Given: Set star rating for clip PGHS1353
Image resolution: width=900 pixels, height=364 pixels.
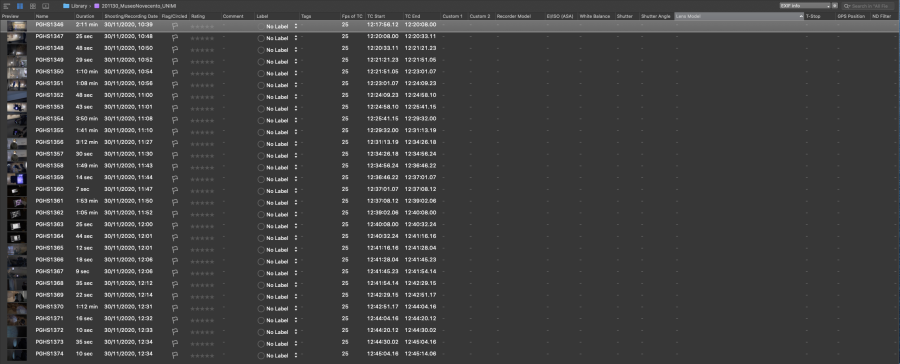Looking at the screenshot, I should 202,108.
